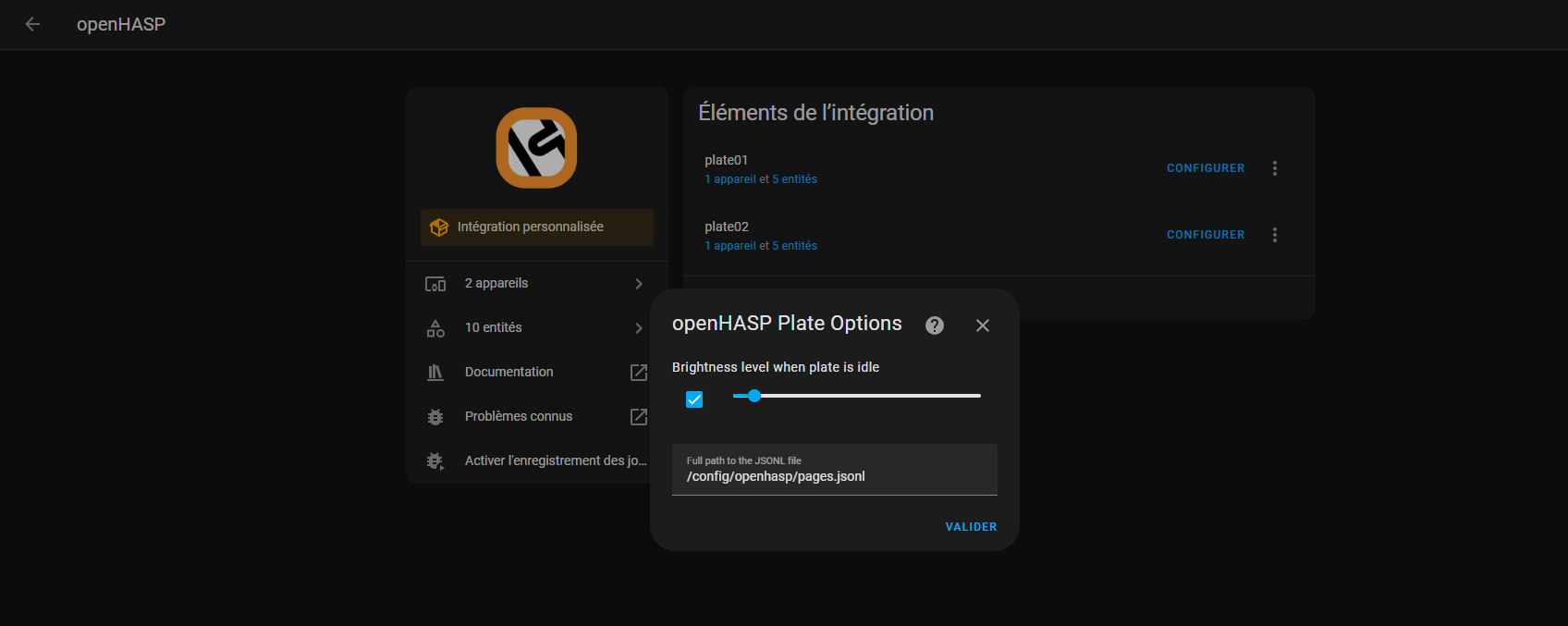Expand the 2 appareils chevron
Image resolution: width=1568 pixels, height=626 pixels.
click(638, 284)
